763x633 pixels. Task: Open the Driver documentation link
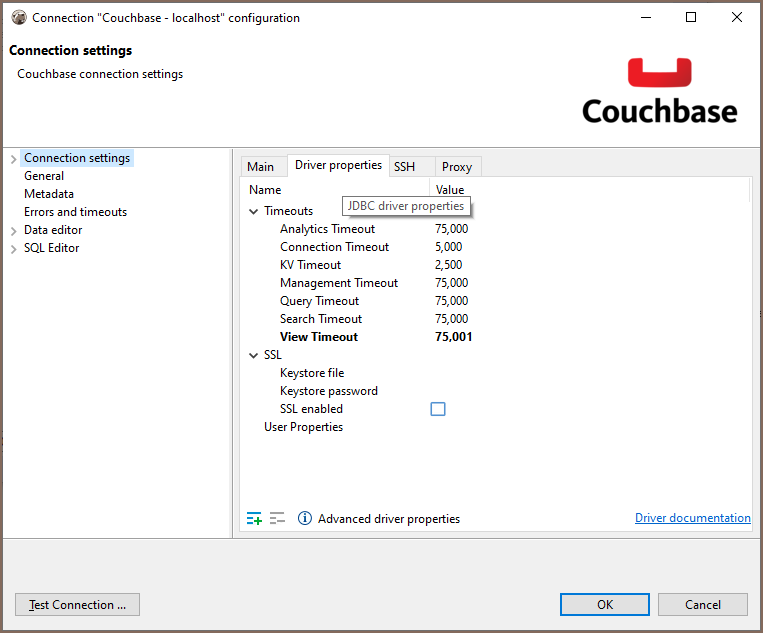coord(692,518)
